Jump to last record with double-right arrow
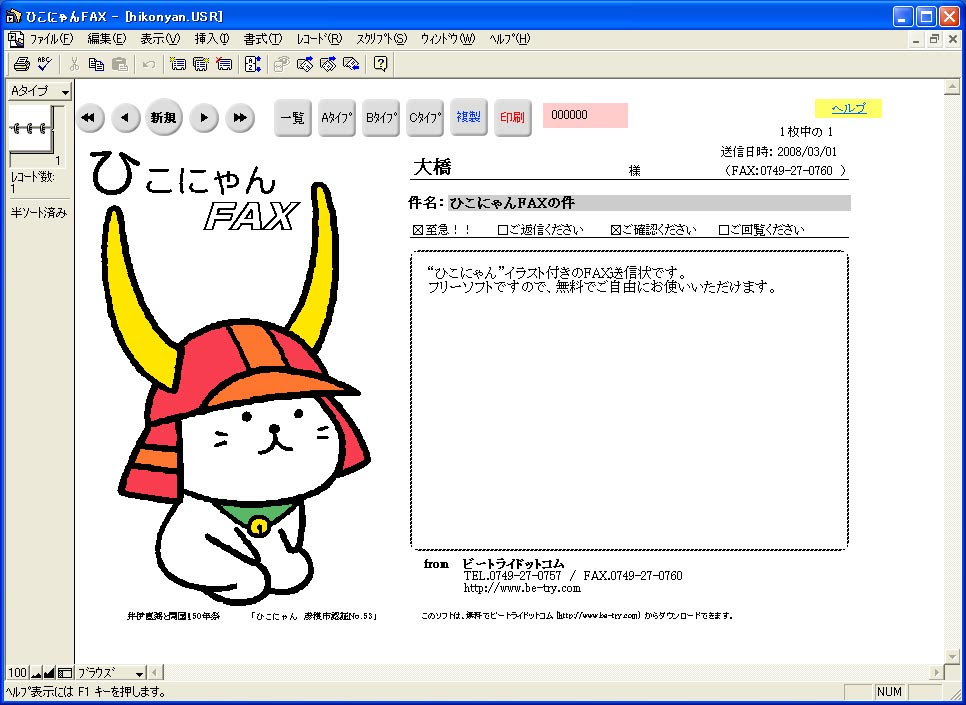966x705 pixels. [240, 117]
